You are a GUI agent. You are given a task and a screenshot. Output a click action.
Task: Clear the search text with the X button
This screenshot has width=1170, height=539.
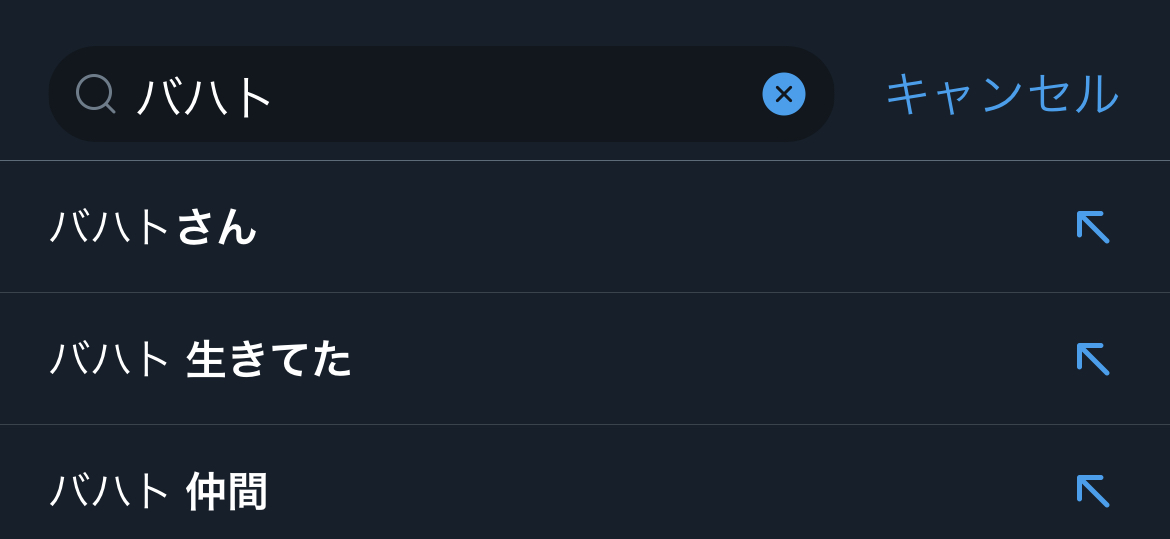point(783,94)
